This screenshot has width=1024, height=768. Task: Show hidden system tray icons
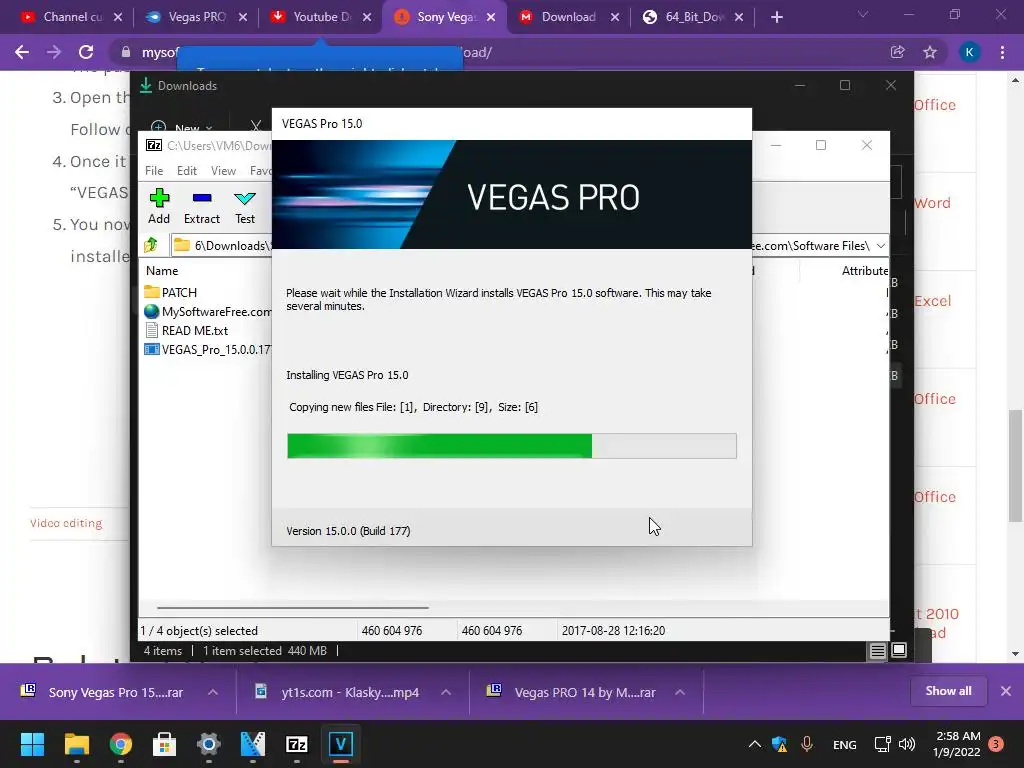pos(754,744)
